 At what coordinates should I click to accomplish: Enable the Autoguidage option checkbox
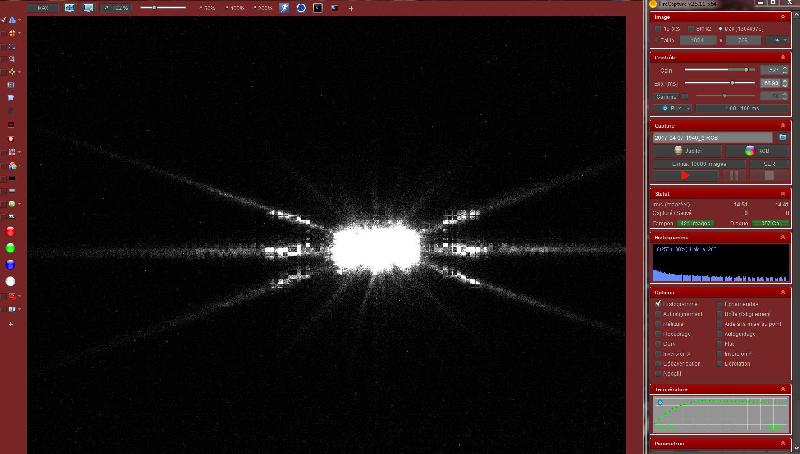pos(720,334)
